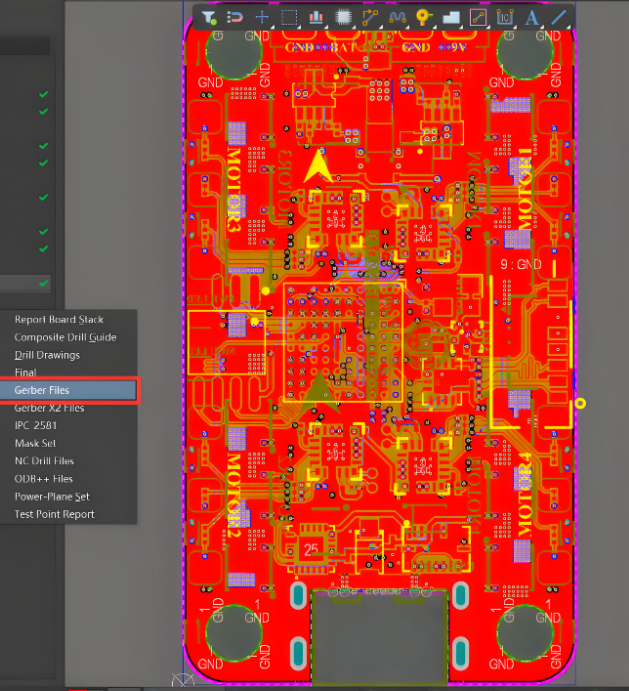
Task: Select Drill Drawings in the menu
Action: 47,355
